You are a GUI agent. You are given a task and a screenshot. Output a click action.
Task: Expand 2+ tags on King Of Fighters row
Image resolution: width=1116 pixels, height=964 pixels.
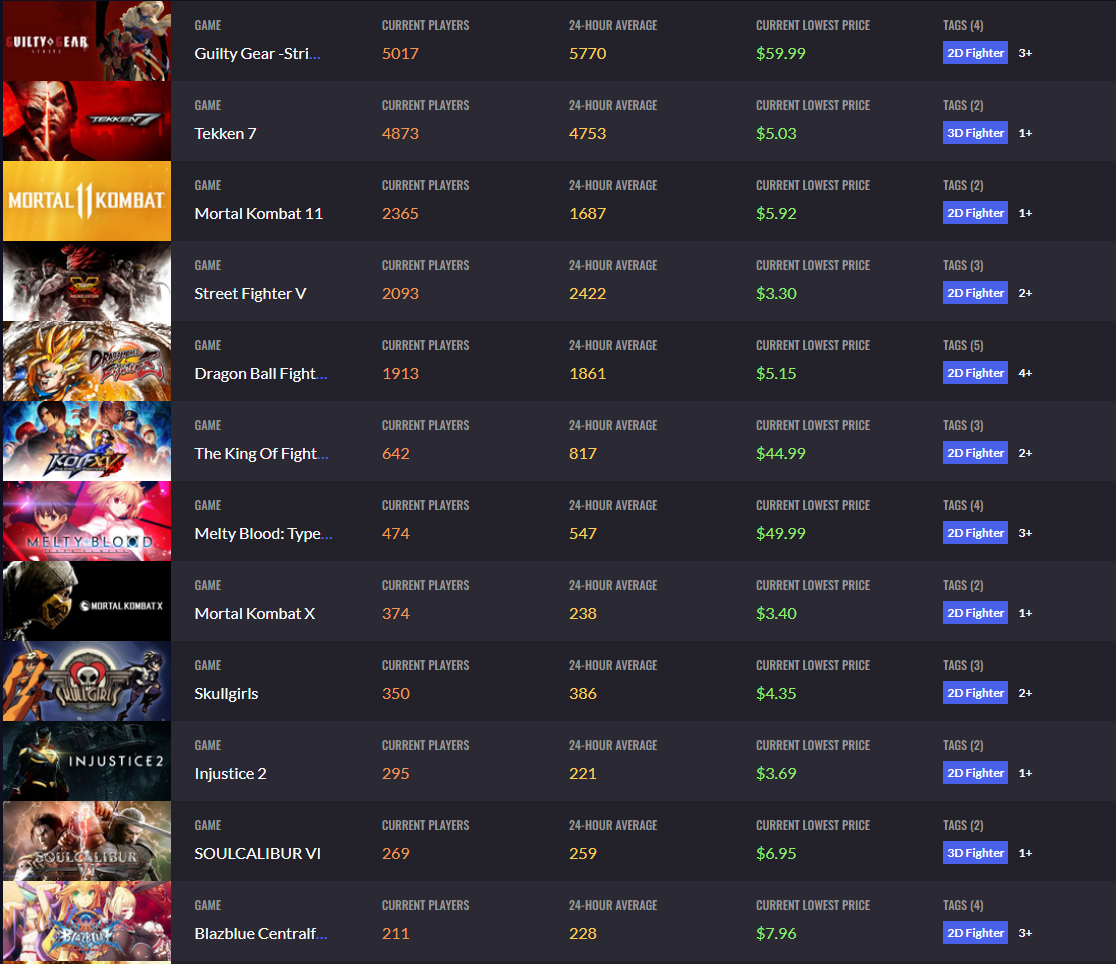1025,453
